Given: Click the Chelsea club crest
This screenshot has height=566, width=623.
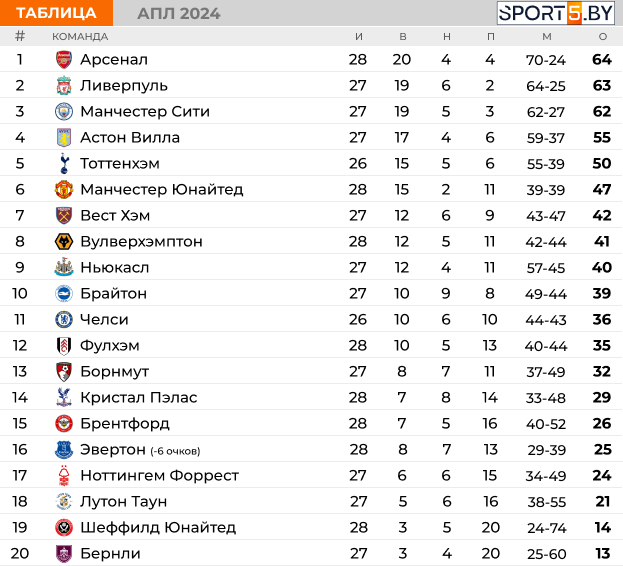Looking at the screenshot, I should (64, 319).
